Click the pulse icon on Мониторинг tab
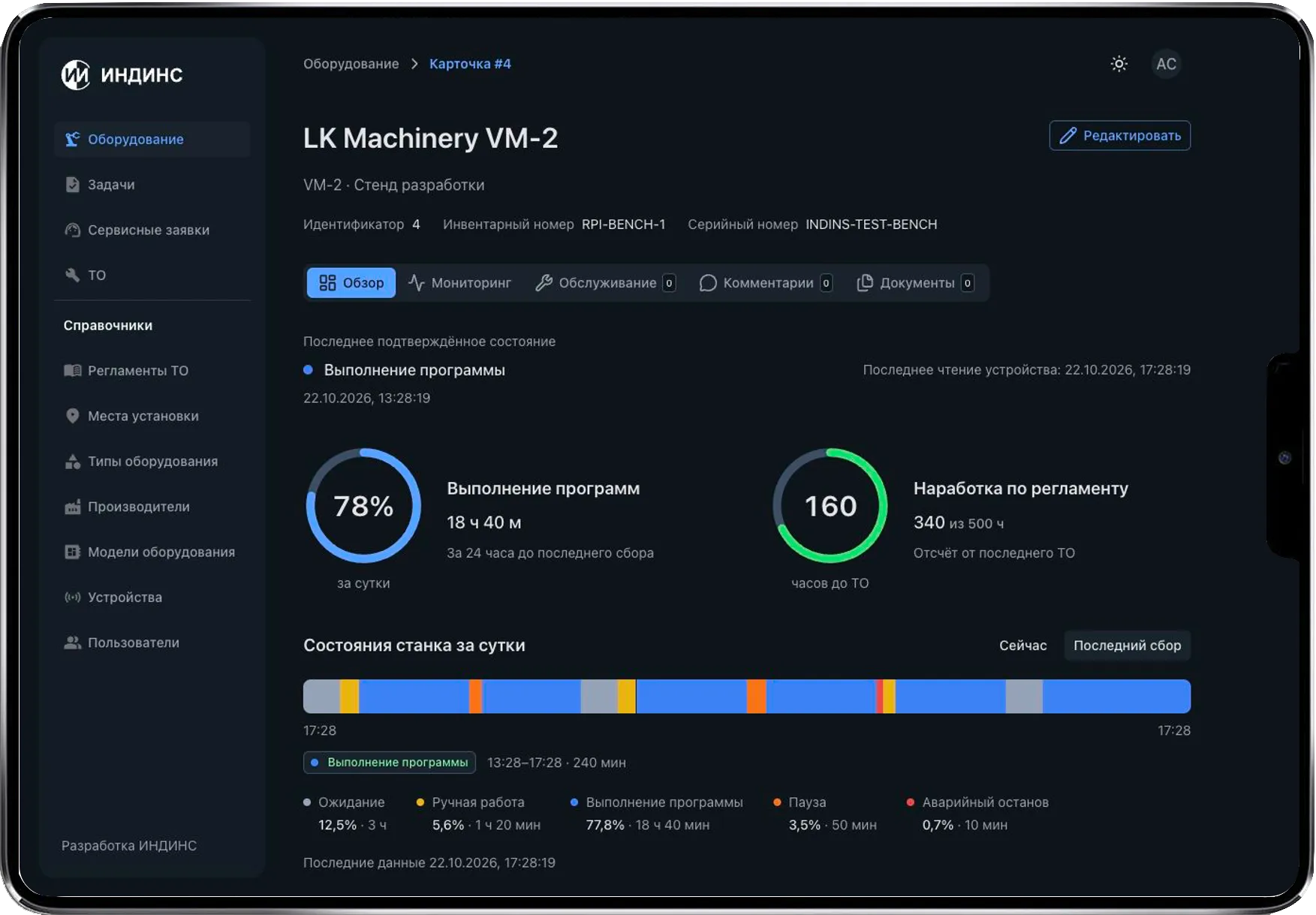The height and width of the screenshot is (915, 1316). (416, 283)
